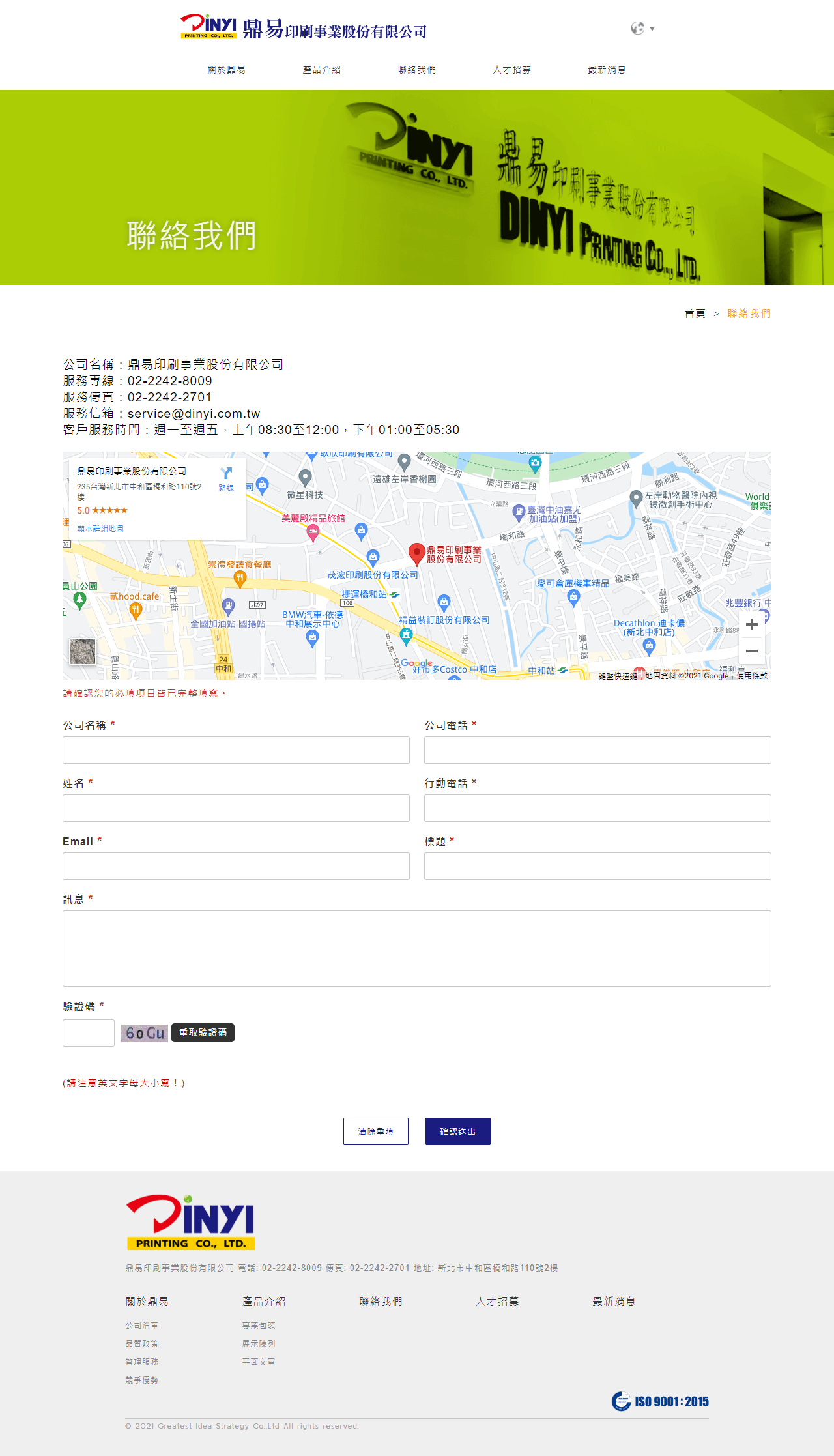The height and width of the screenshot is (1456, 834).
Task: Zoom out the map with minus button
Action: (752, 651)
